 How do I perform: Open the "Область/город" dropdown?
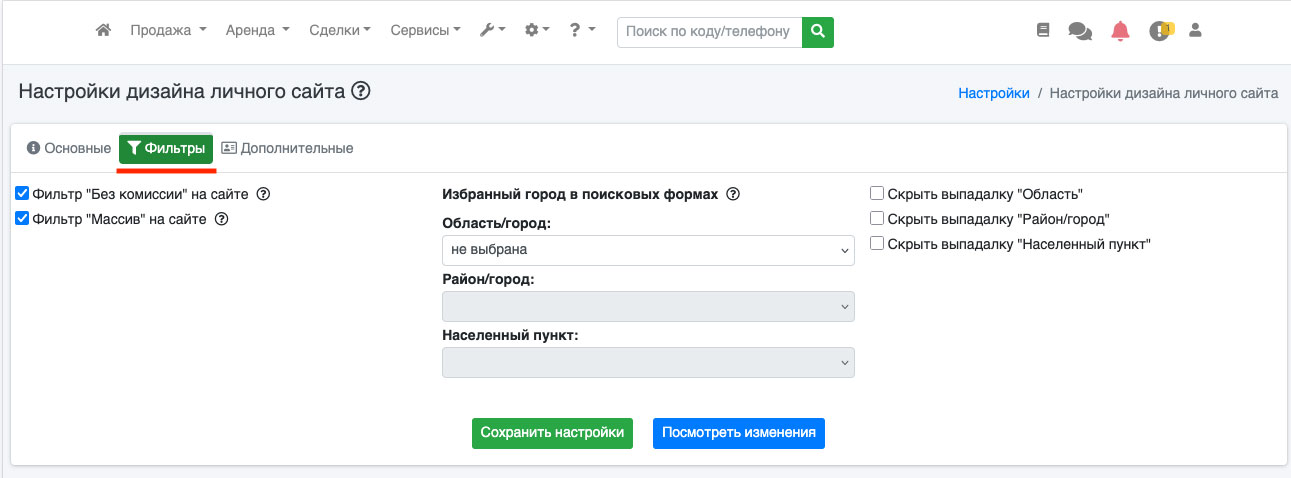pos(648,250)
